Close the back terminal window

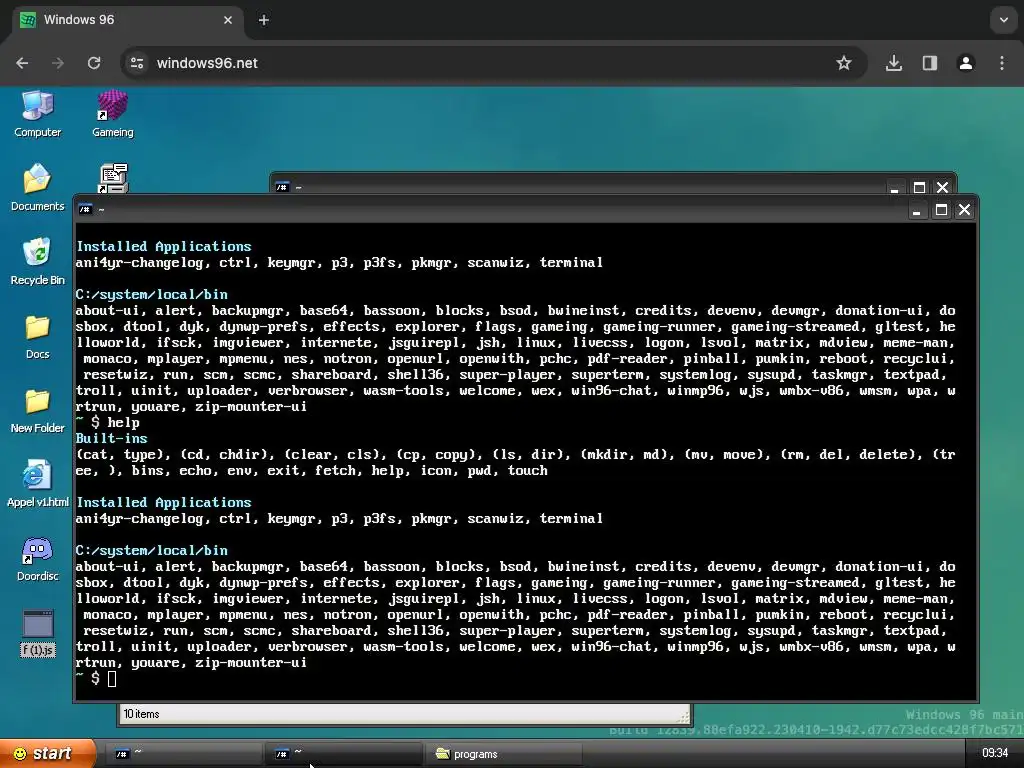tap(942, 187)
